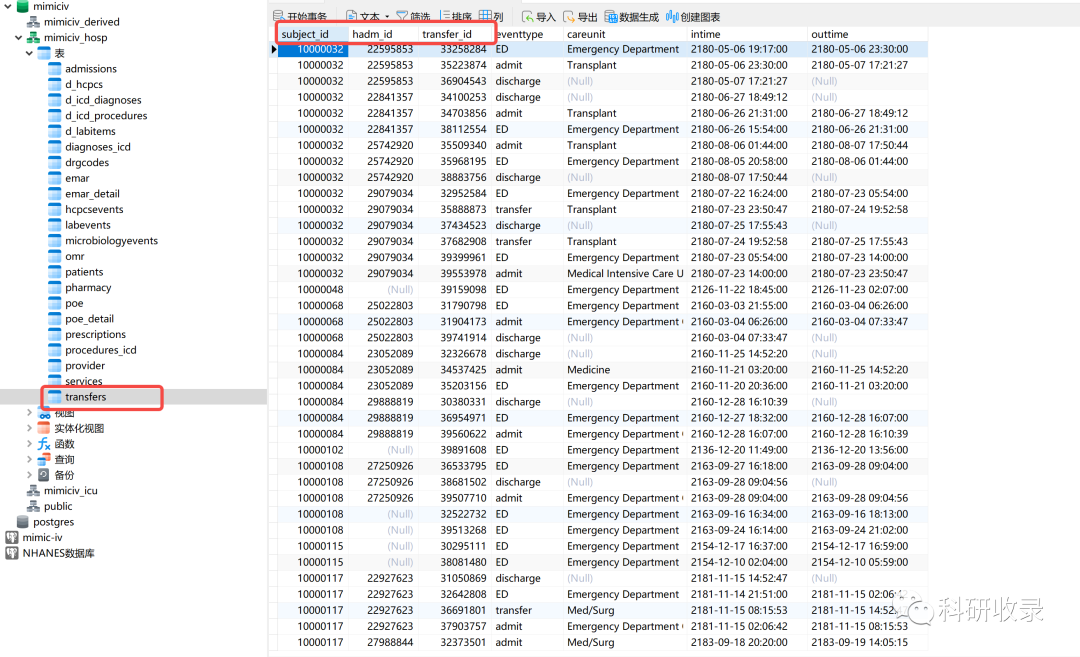Click the 备份 backup icon
Screen dimensions: 1080x657
pyautogui.click(x=44, y=475)
